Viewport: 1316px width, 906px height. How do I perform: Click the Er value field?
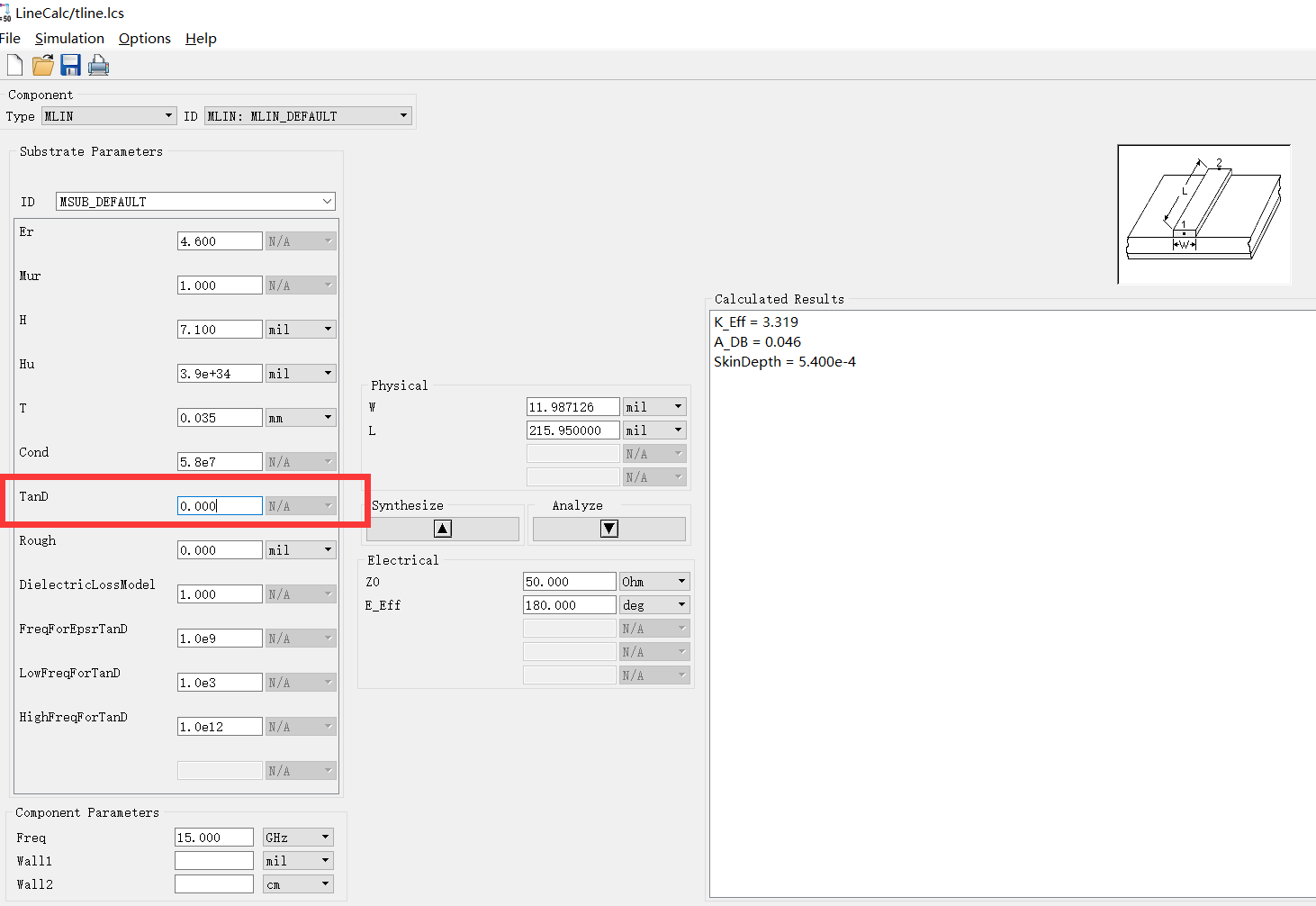pyautogui.click(x=220, y=241)
